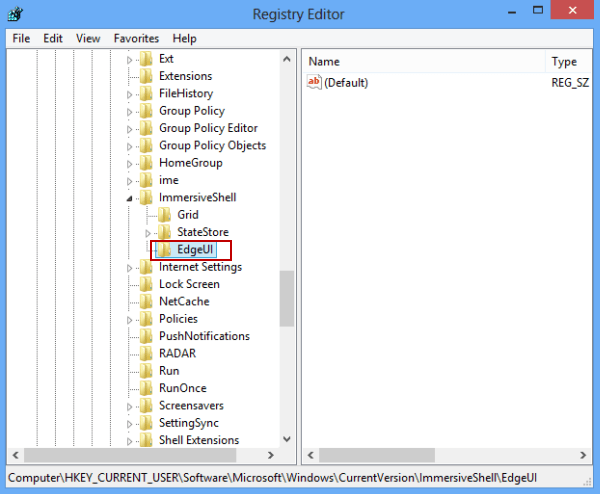
Task: Expand the Policies key
Action: point(129,320)
